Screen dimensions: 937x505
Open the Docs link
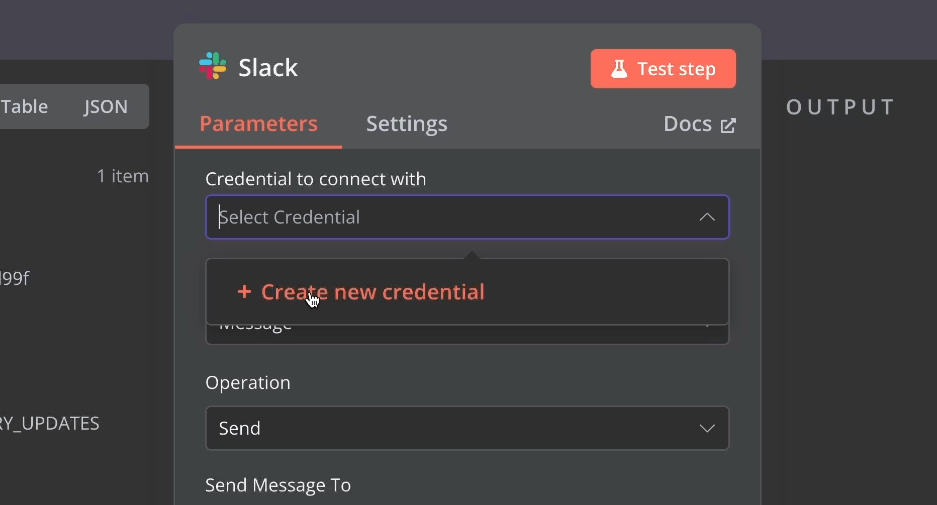click(x=688, y=124)
